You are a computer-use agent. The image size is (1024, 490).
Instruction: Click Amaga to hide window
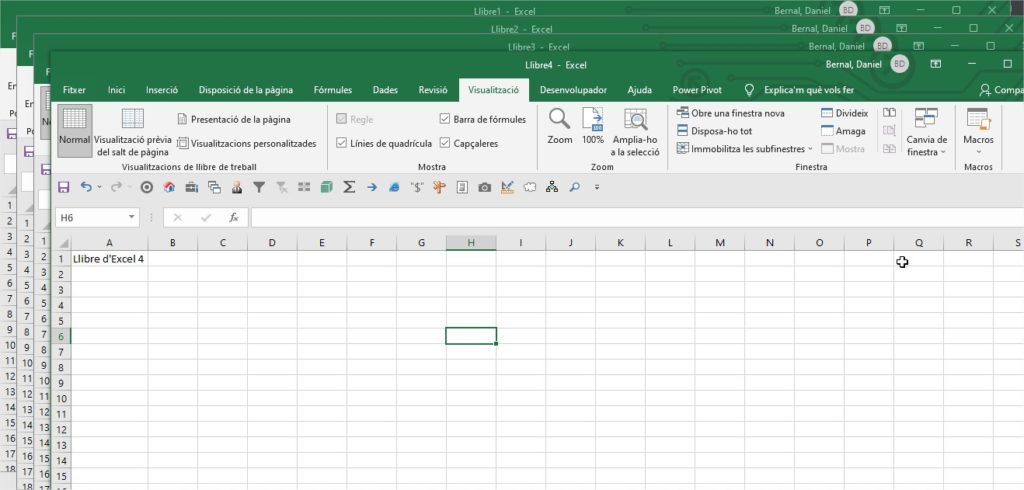click(843, 131)
